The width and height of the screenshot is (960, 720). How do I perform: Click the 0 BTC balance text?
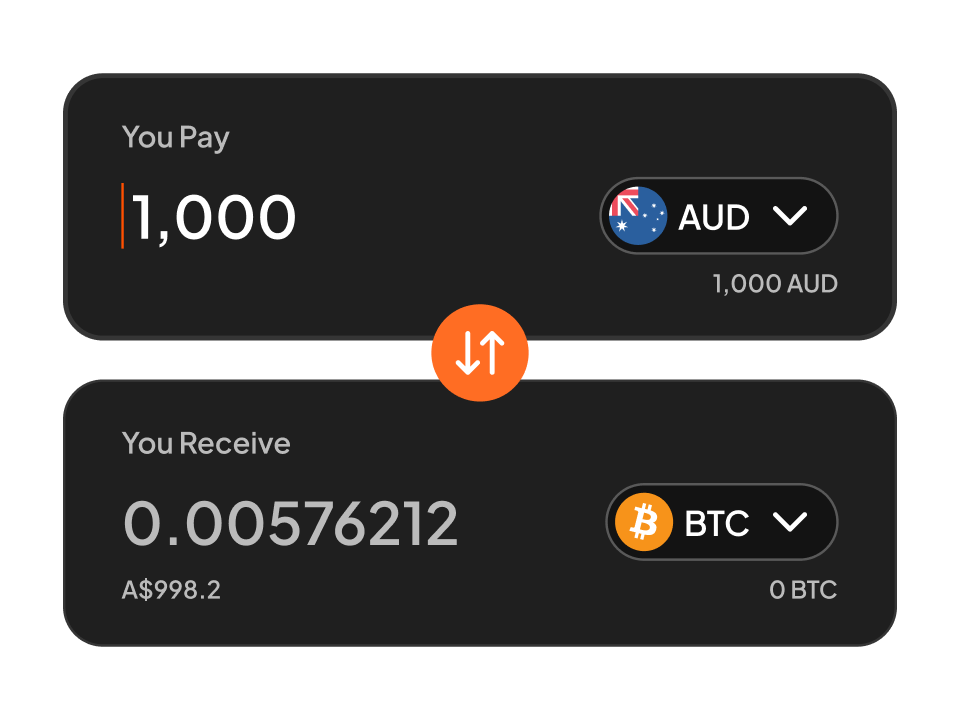802,590
